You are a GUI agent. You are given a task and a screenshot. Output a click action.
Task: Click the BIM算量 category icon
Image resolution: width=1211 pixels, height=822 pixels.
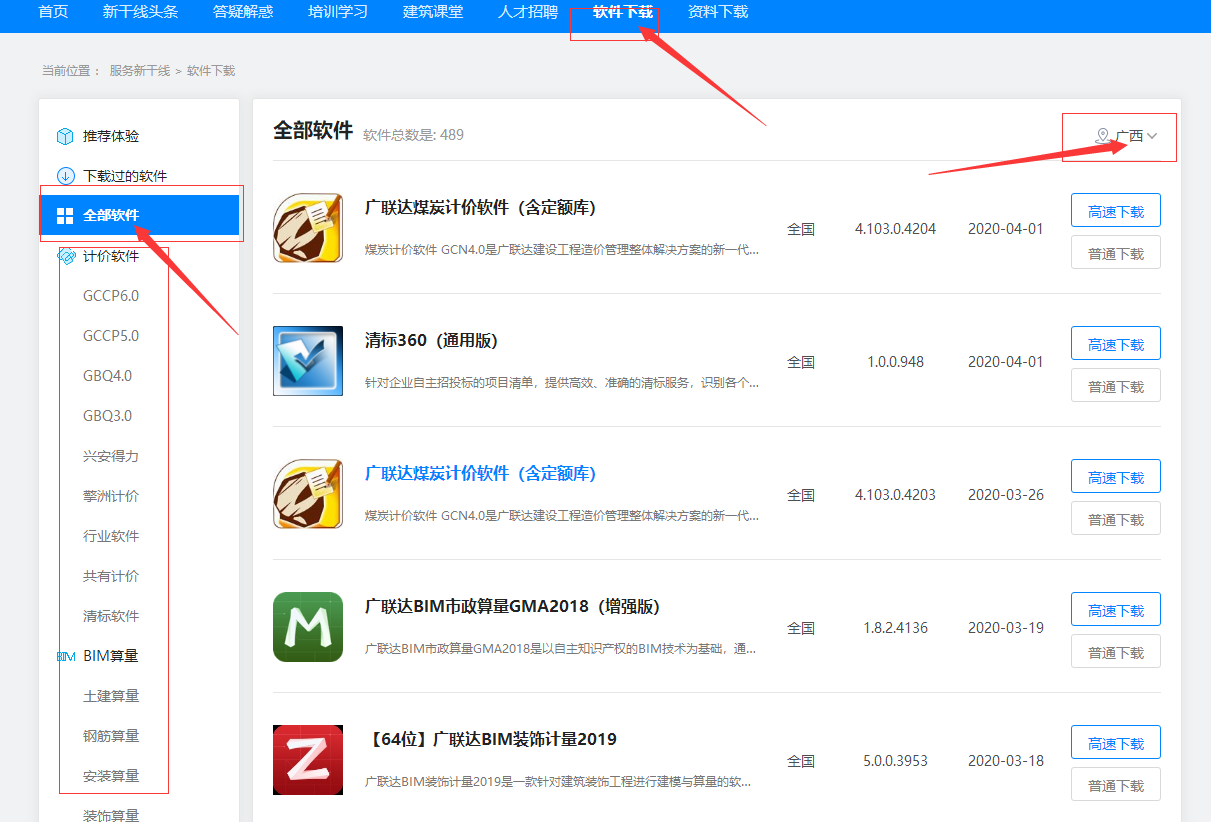[x=66, y=657]
